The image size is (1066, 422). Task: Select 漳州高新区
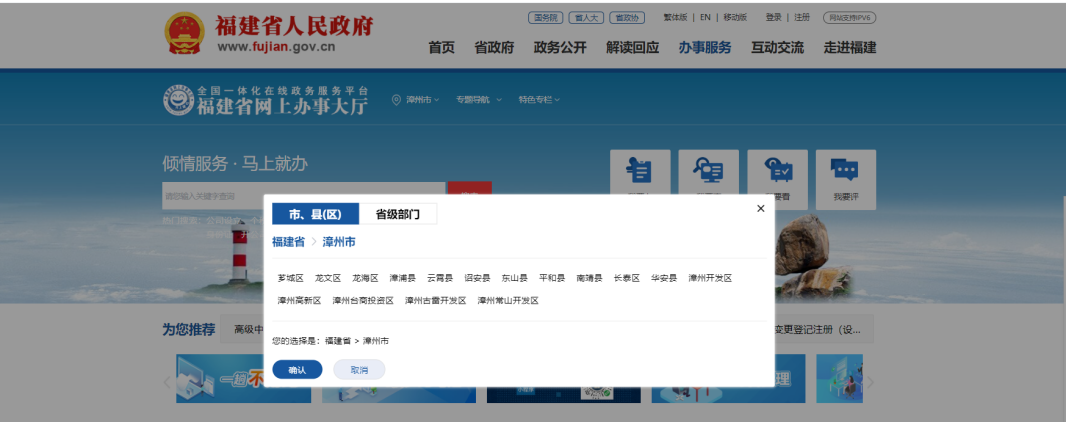coord(299,300)
